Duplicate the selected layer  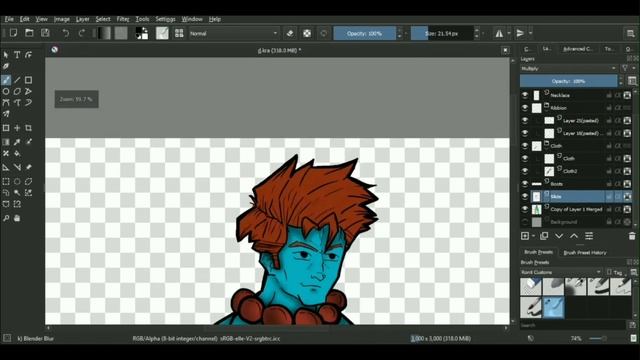(x=544, y=236)
